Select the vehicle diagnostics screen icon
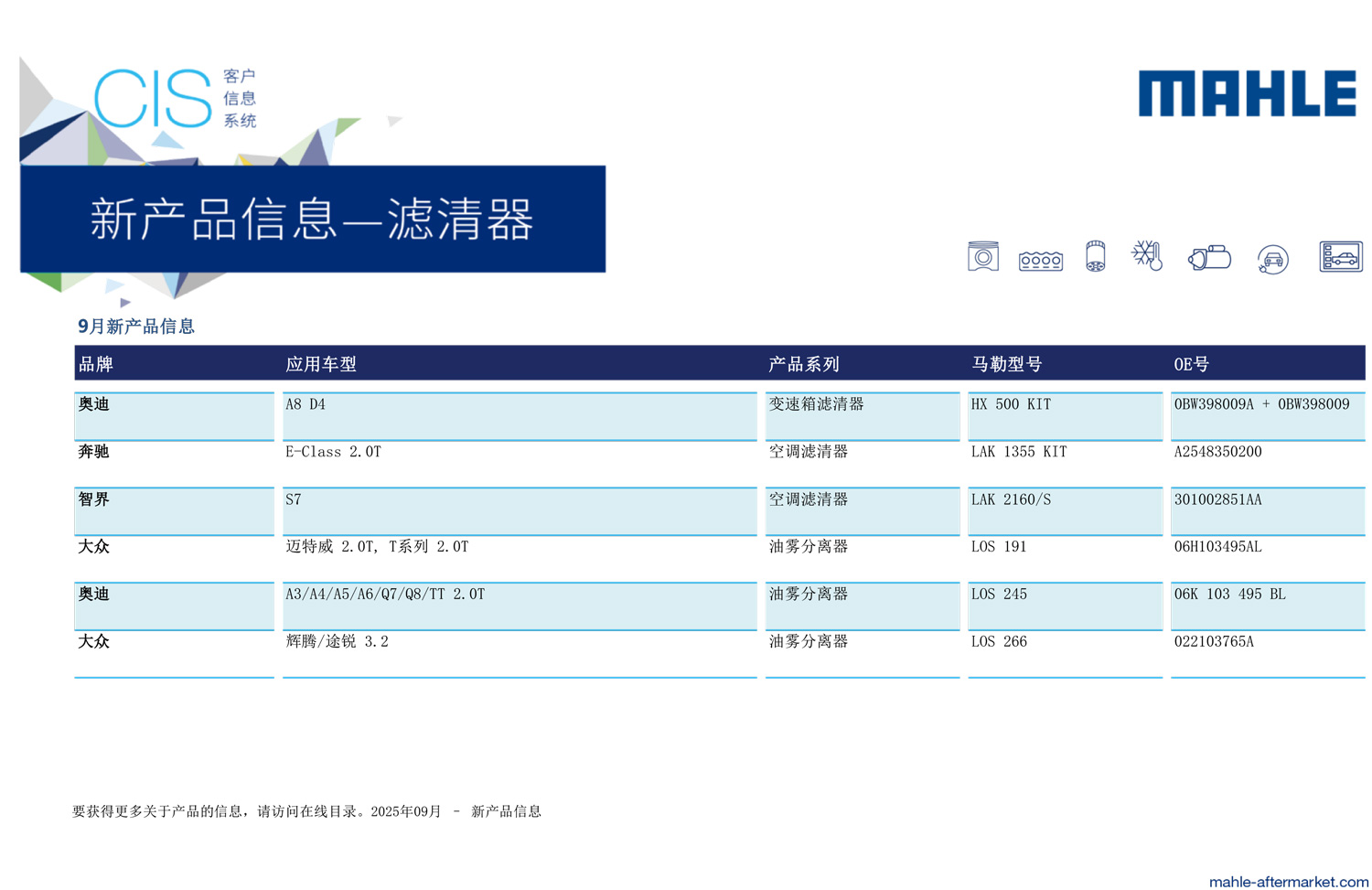Screen dimensions: 1372x890 click(1340, 257)
